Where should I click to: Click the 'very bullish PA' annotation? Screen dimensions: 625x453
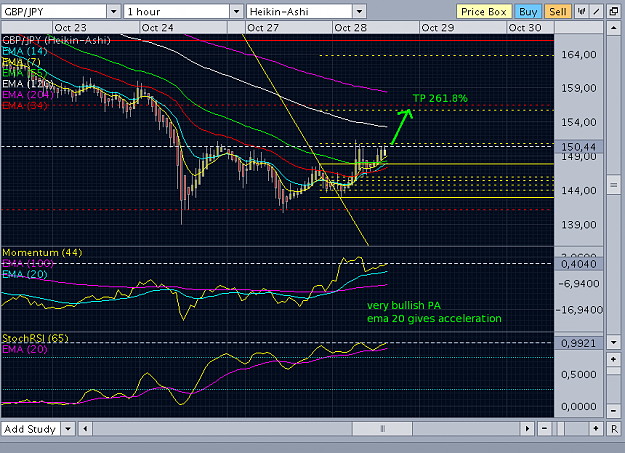tap(404, 305)
